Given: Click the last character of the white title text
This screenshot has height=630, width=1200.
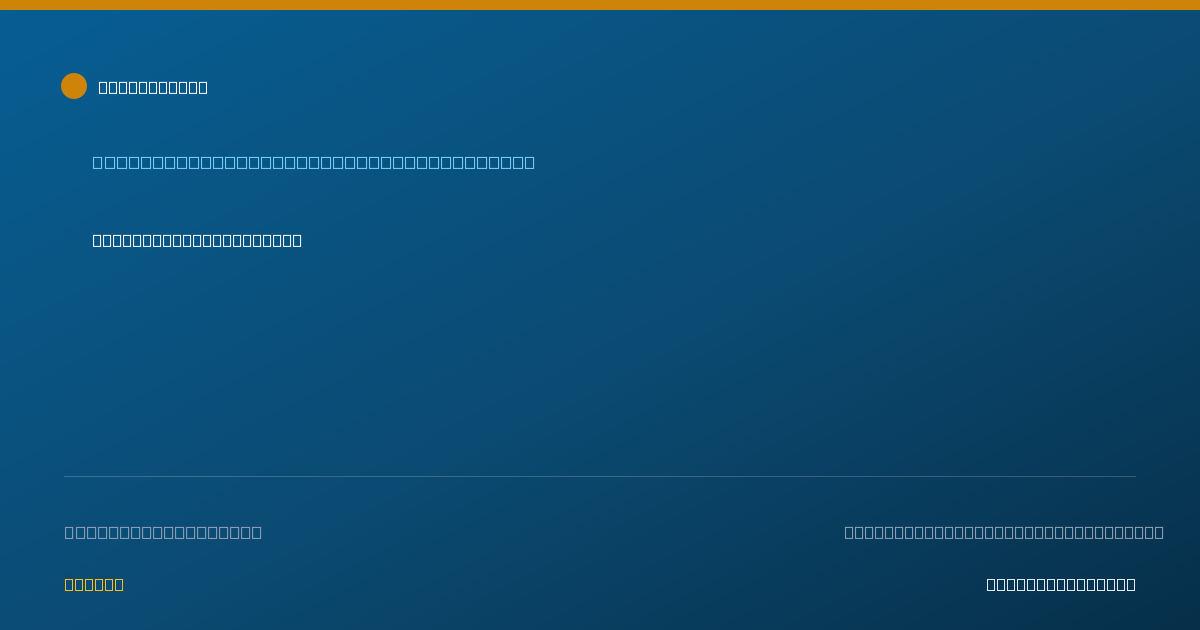Looking at the screenshot, I should coord(203,87).
